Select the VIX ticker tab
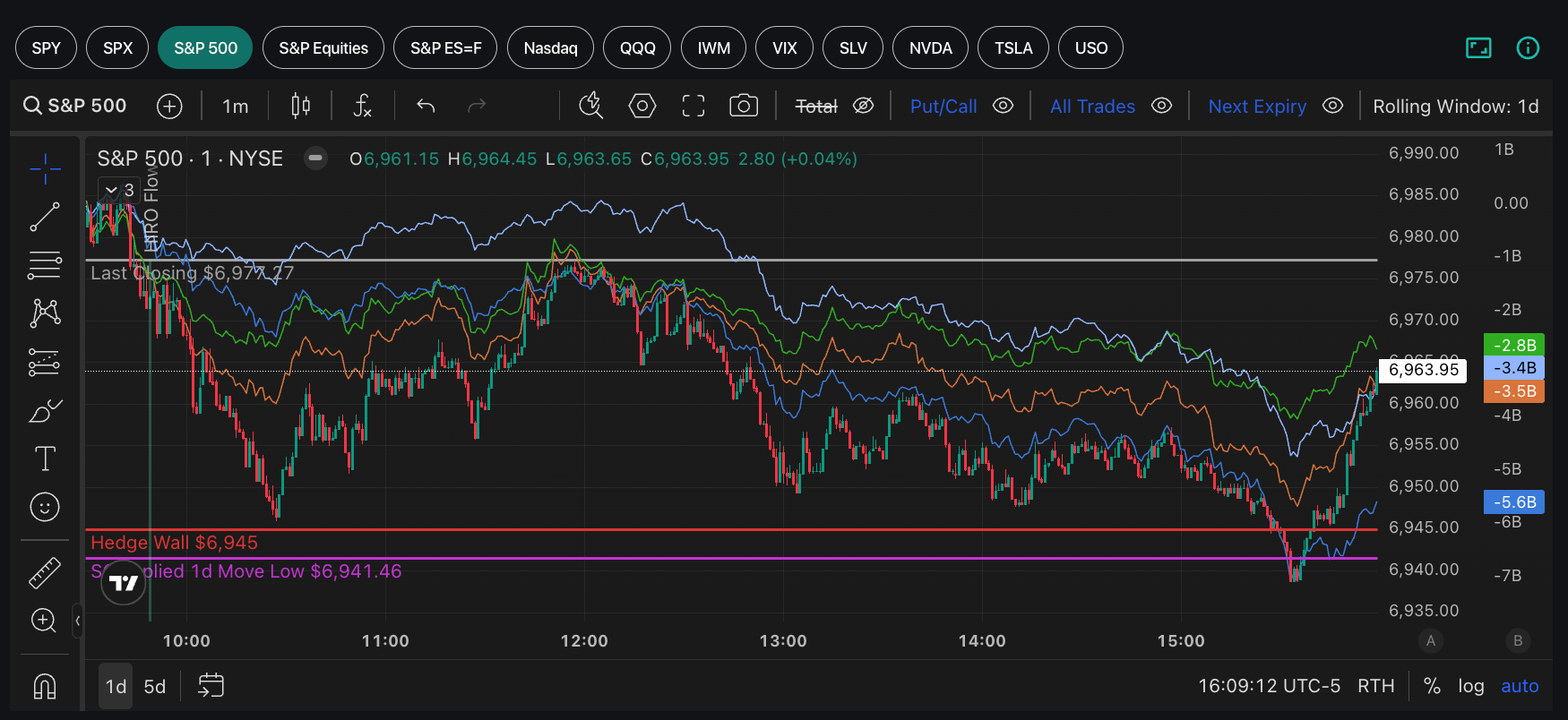Screen dimensions: 1568x720 [785, 48]
